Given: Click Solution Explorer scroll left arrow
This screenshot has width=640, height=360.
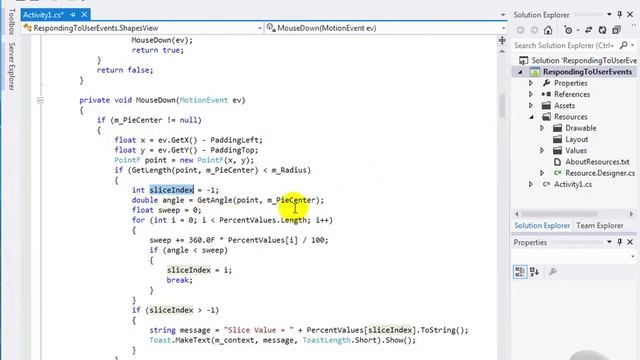Looking at the screenshot, I should click(x=517, y=214).
